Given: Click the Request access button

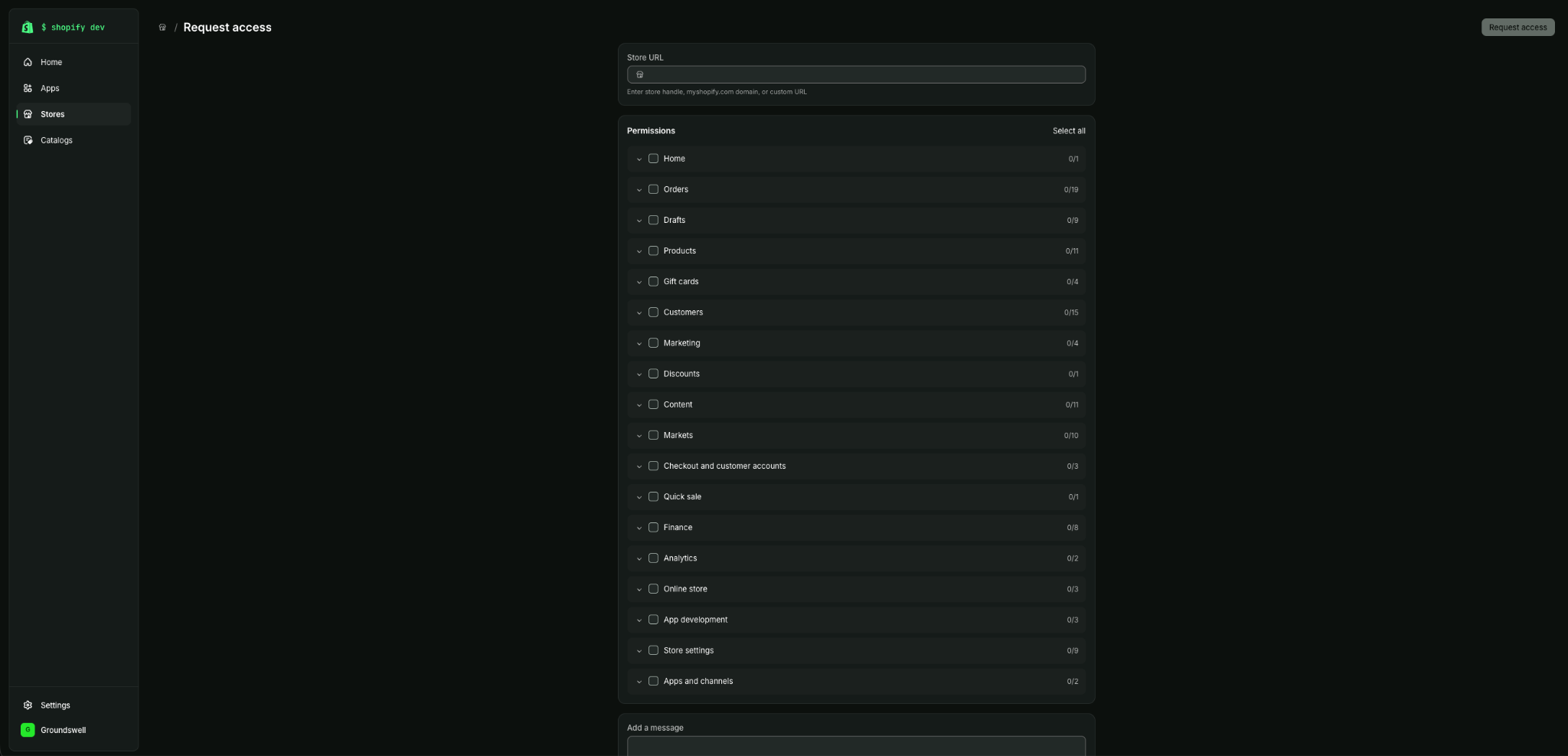Looking at the screenshot, I should pos(1517,28).
